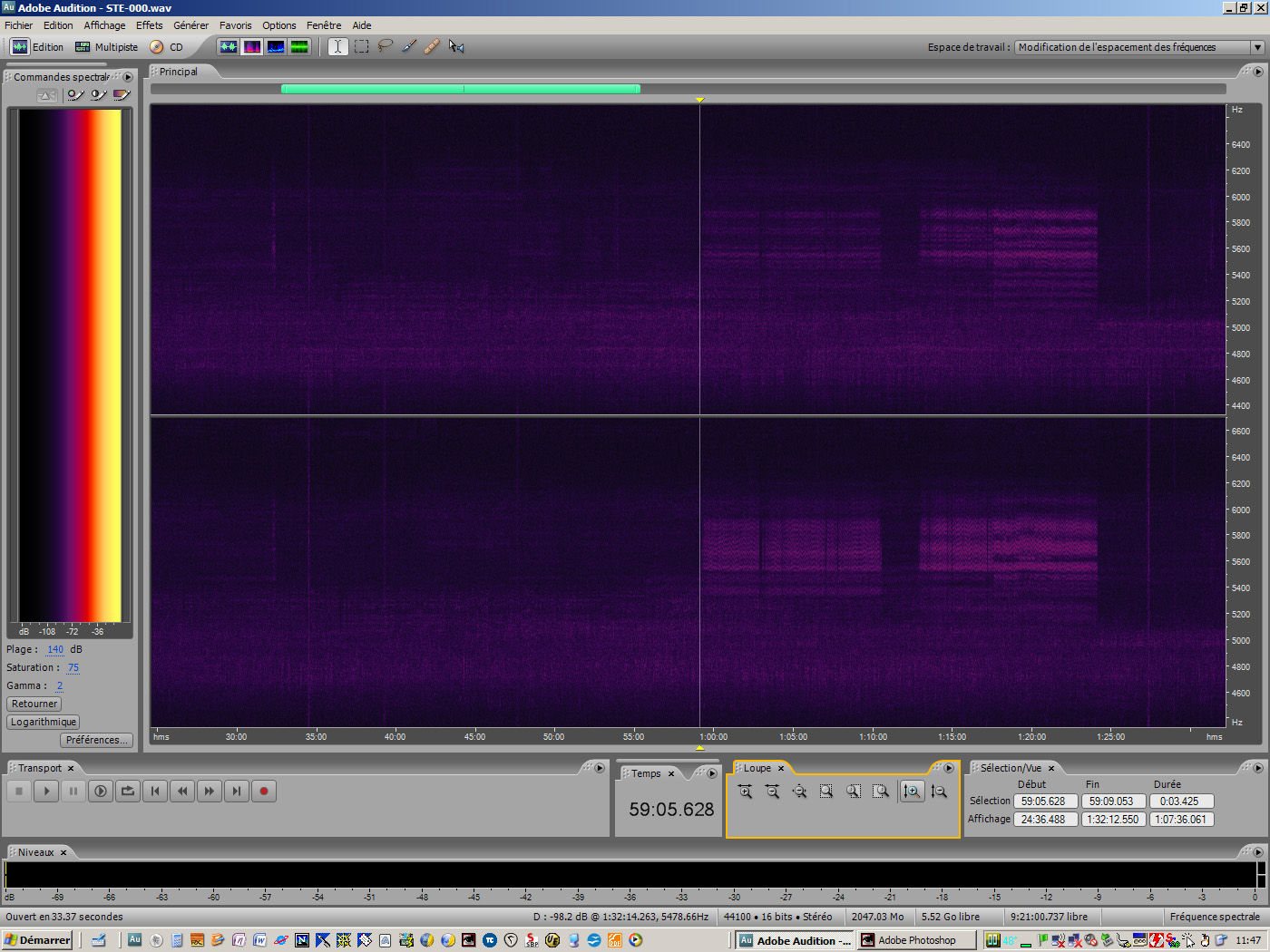The height and width of the screenshot is (952, 1270).
Task: Start recording with the red record button
Action: point(263,791)
